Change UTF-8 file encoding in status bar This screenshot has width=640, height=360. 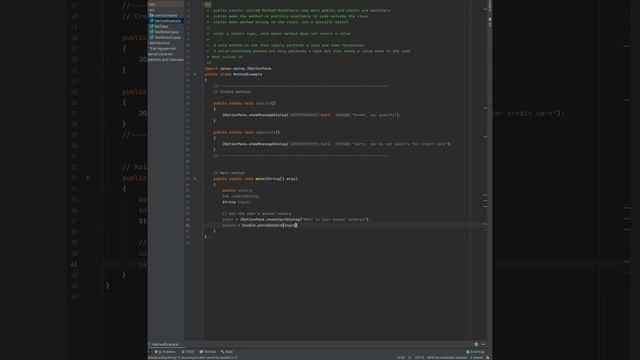coord(419,358)
